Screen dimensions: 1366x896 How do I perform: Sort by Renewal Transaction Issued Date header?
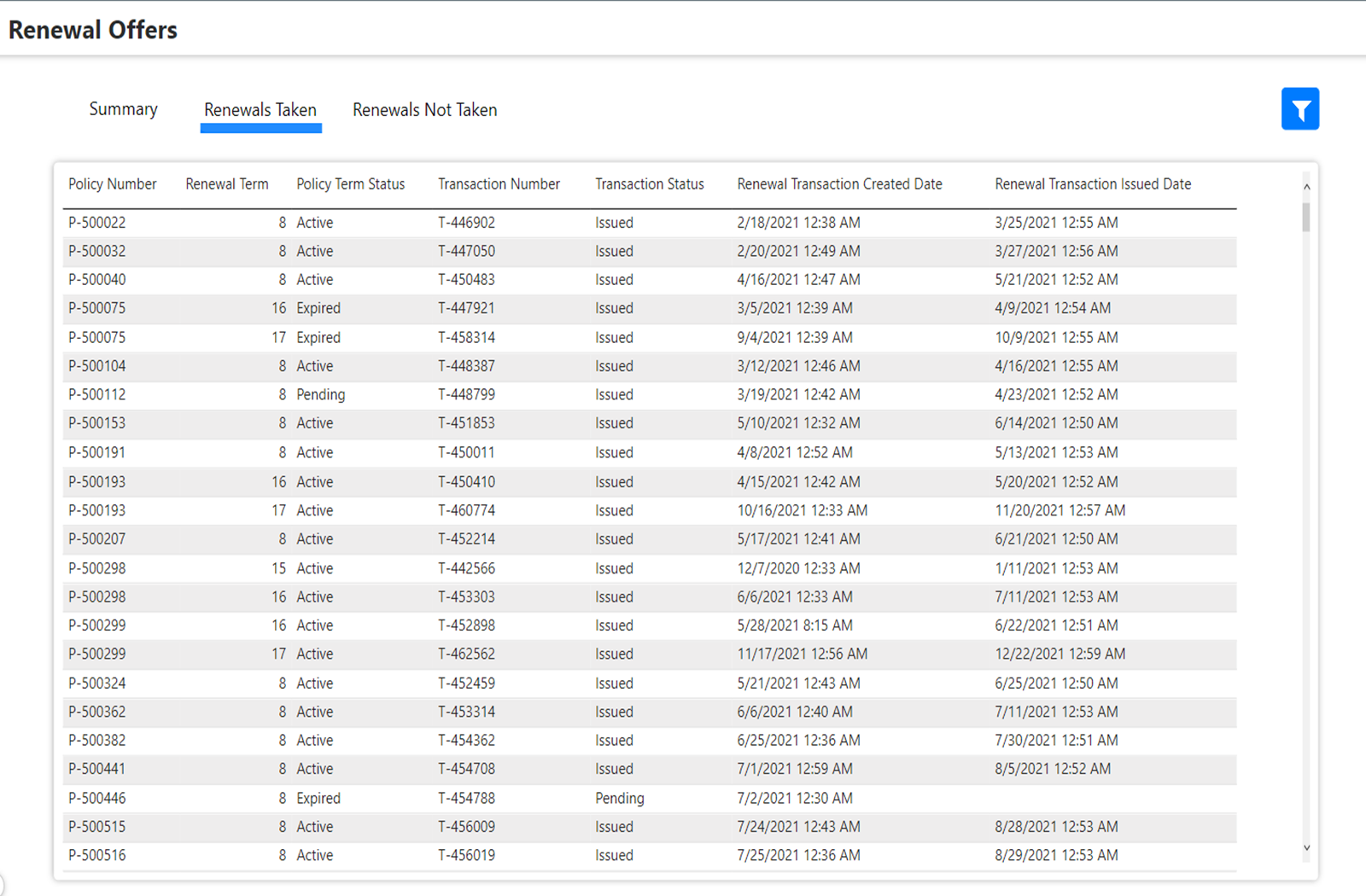pyautogui.click(x=1092, y=184)
